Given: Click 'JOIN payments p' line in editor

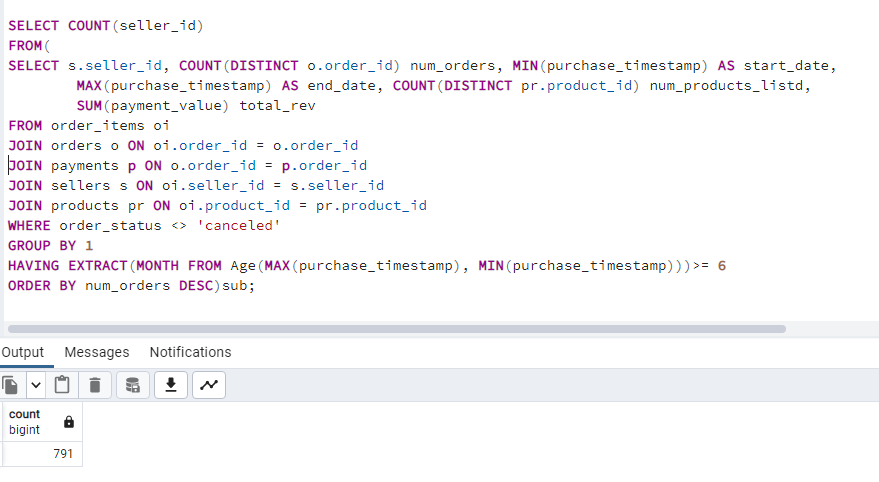Looking at the screenshot, I should click(188, 165).
